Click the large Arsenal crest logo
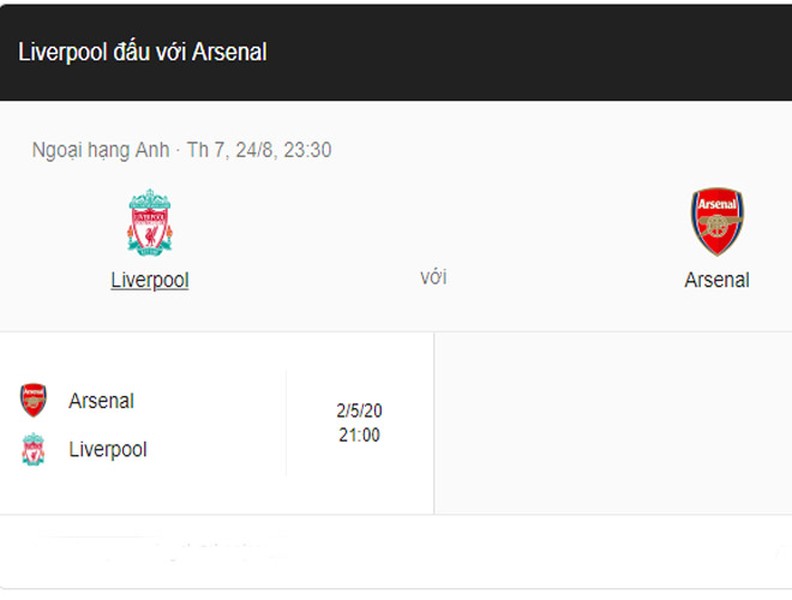792x600 pixels. pos(717,222)
